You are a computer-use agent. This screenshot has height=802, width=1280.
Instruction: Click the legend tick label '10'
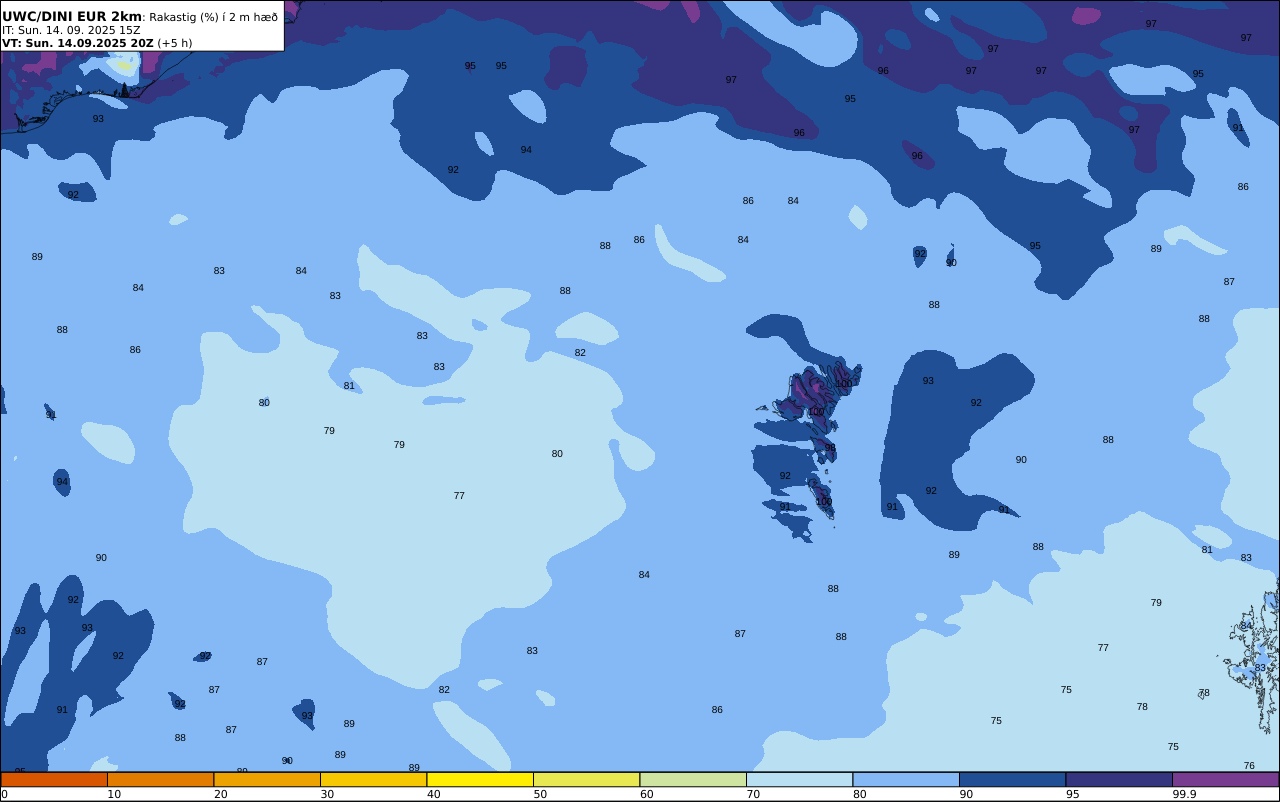point(114,794)
